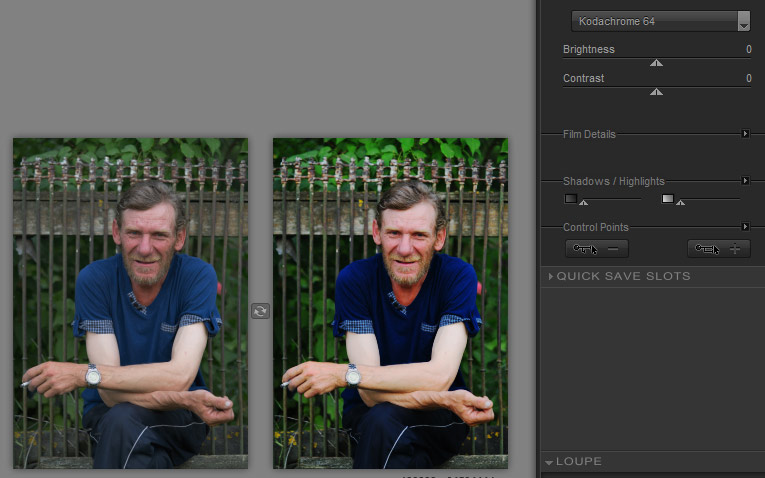Click the right preview image thumbnail

[390, 303]
